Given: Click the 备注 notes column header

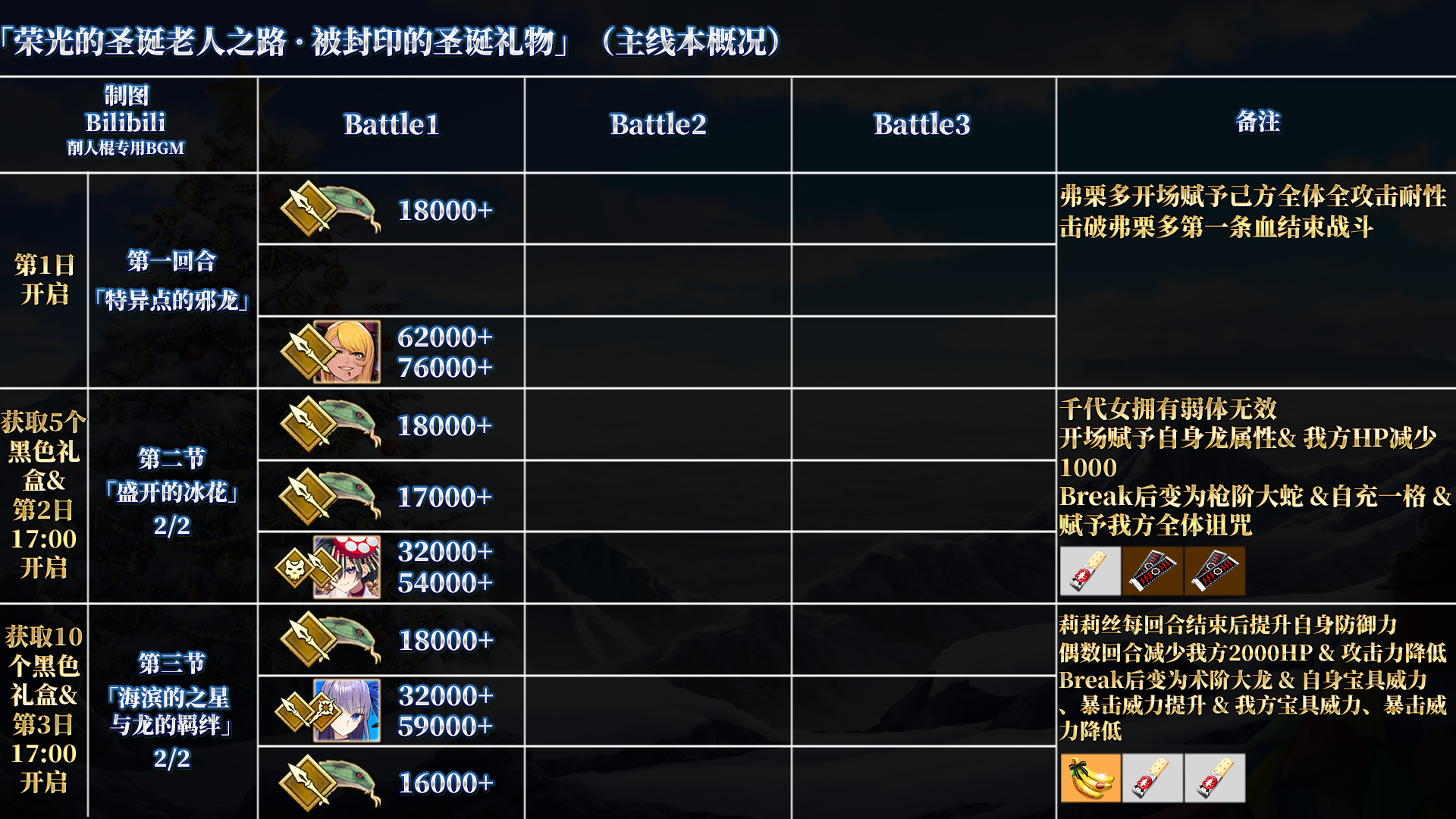Looking at the screenshot, I should coord(1258,121).
